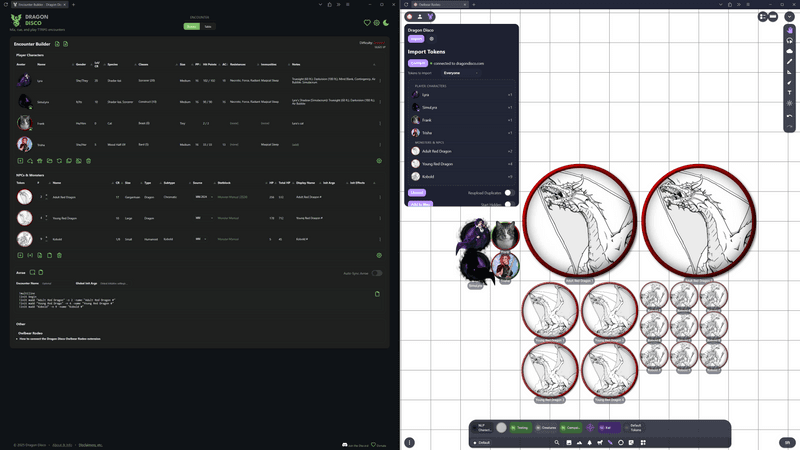Sort player table by Name column
The width and height of the screenshot is (800, 450).
[41, 64]
